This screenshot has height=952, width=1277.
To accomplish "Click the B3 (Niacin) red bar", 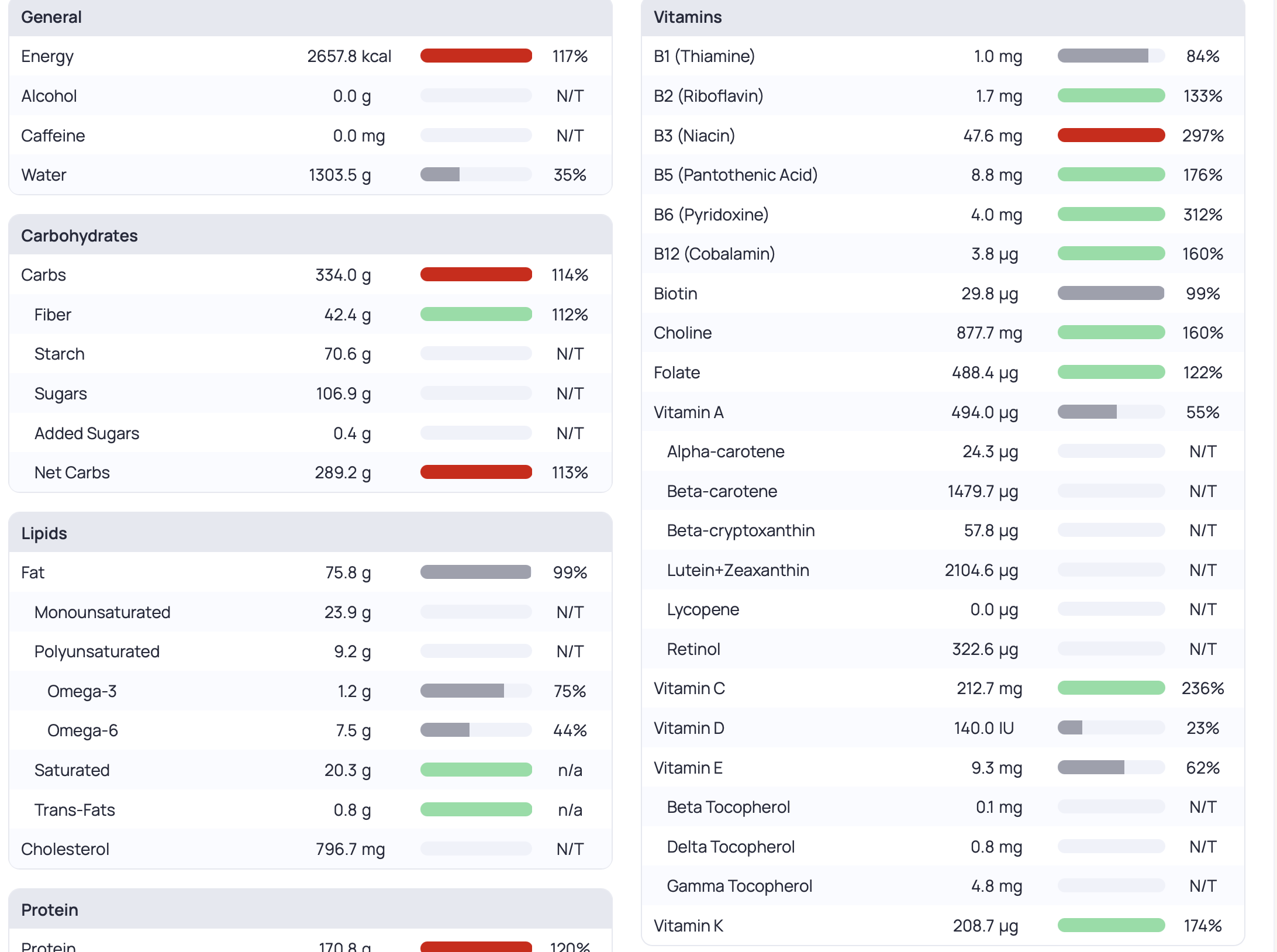I will (x=1111, y=136).
